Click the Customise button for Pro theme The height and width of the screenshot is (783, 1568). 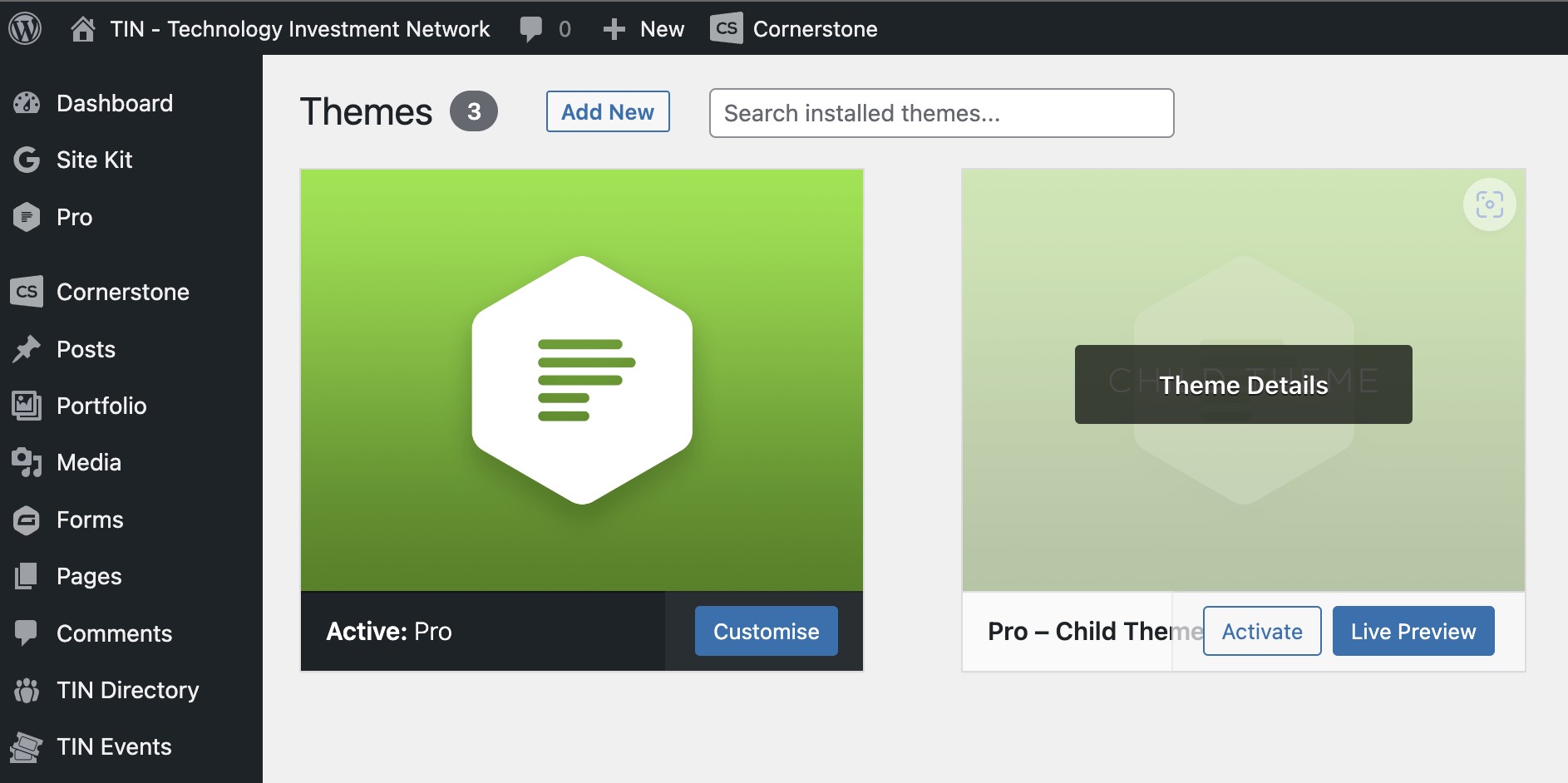click(x=766, y=632)
